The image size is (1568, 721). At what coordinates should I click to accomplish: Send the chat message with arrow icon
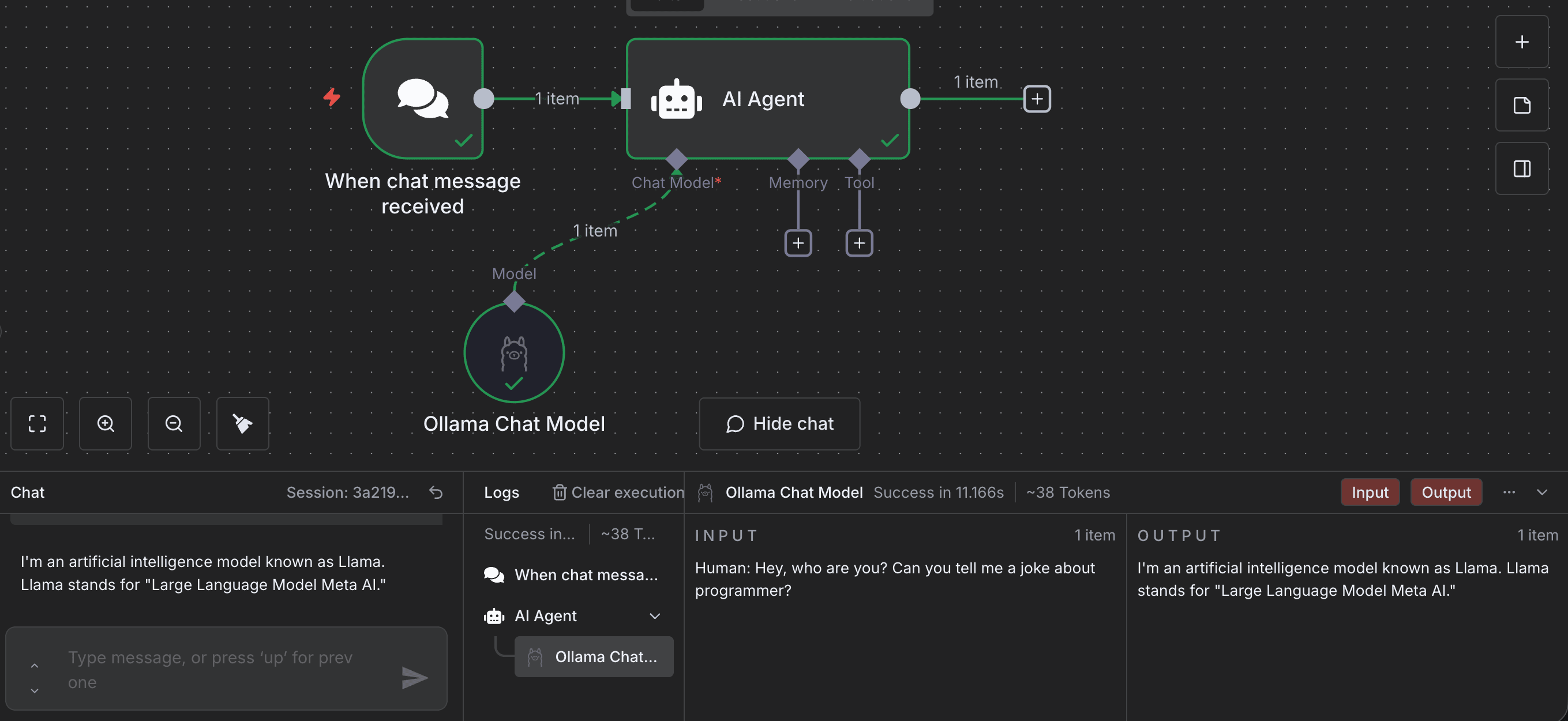tap(415, 677)
